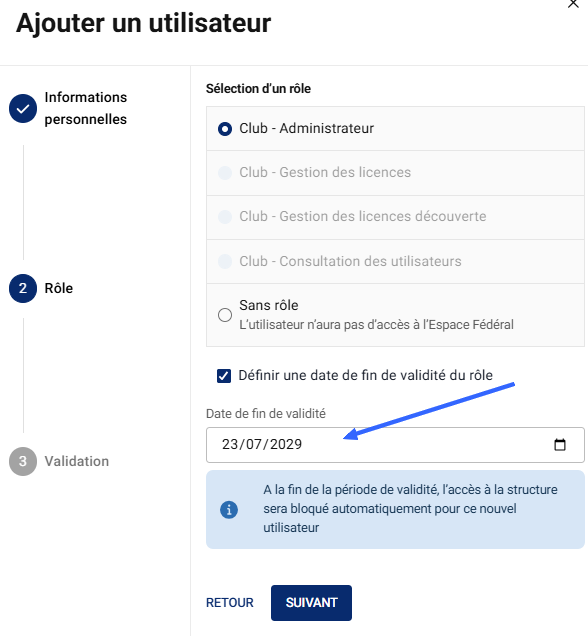Select Club - Gestion des licences option
This screenshot has width=588, height=640.
395,173
